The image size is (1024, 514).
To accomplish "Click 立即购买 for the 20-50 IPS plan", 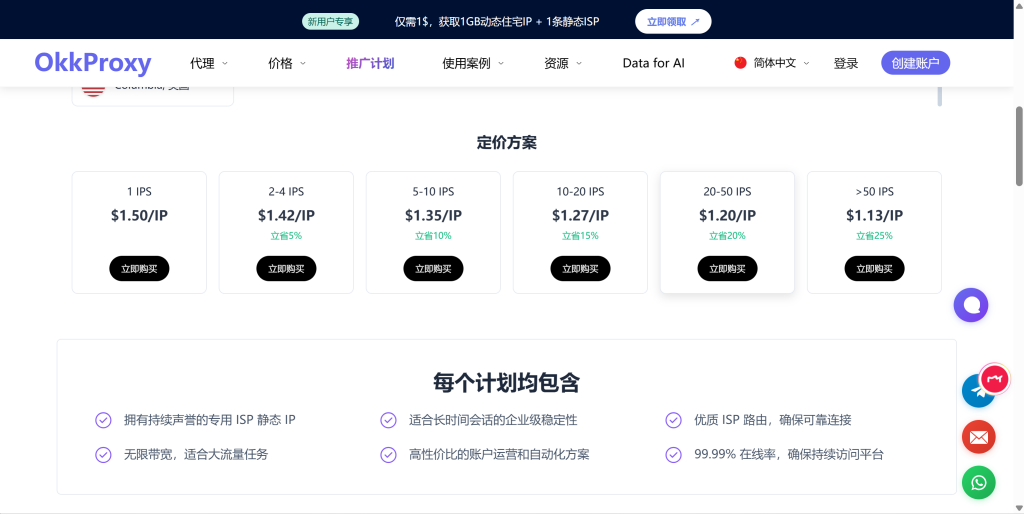I will (x=728, y=268).
